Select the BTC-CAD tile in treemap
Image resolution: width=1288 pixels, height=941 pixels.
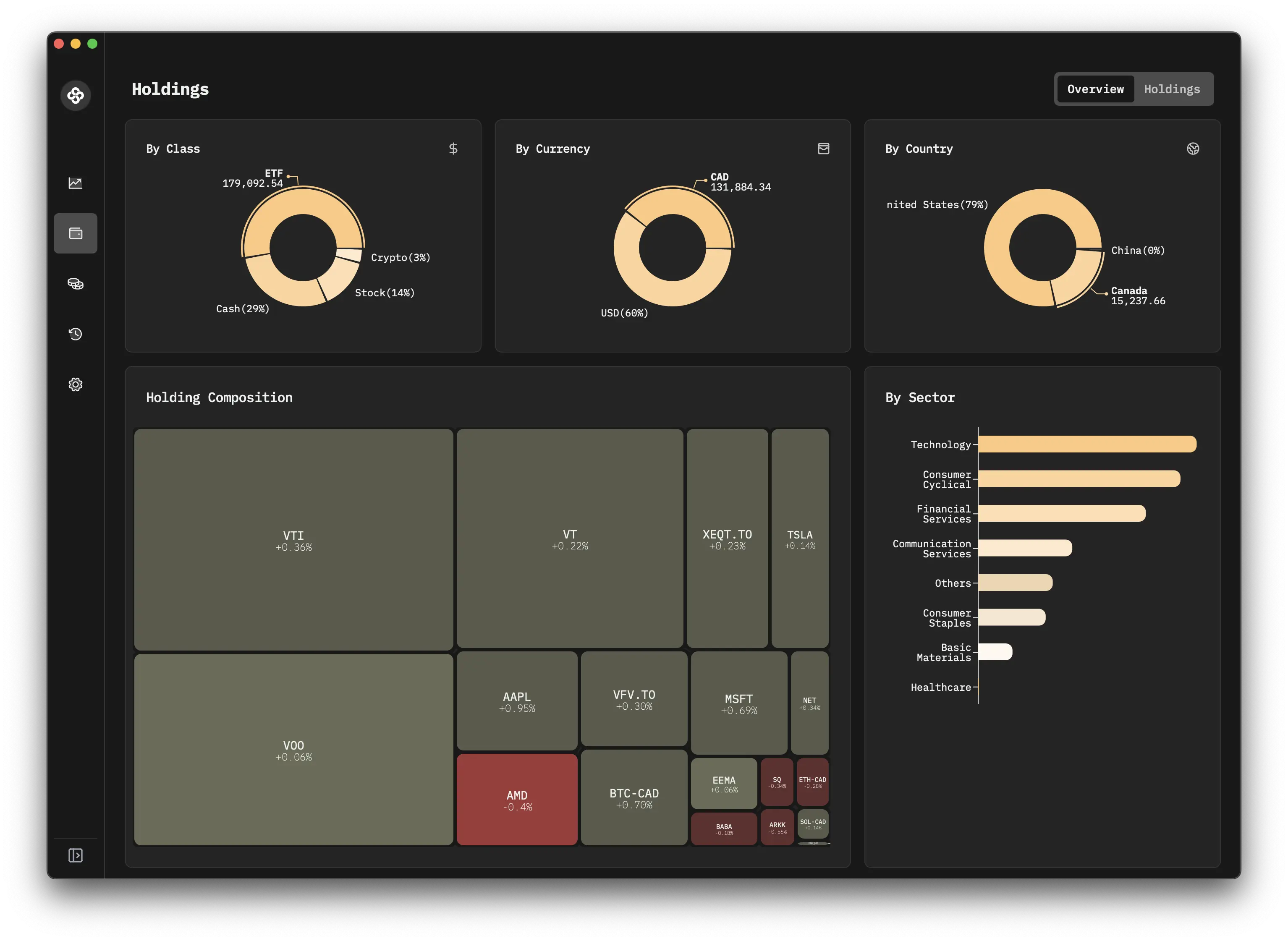pos(634,797)
